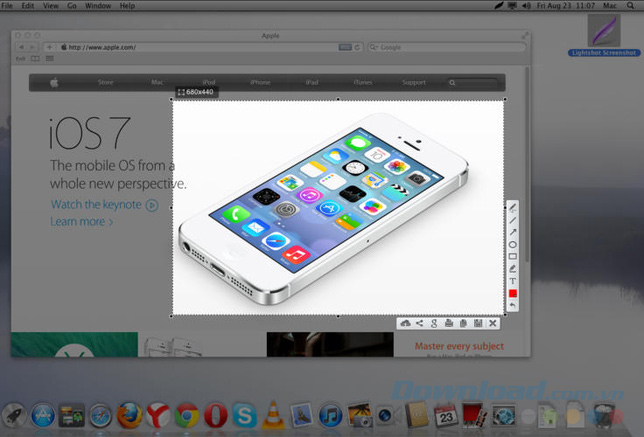Select the Lightshot arrow tool
The width and height of the screenshot is (644, 437).
pos(513,232)
